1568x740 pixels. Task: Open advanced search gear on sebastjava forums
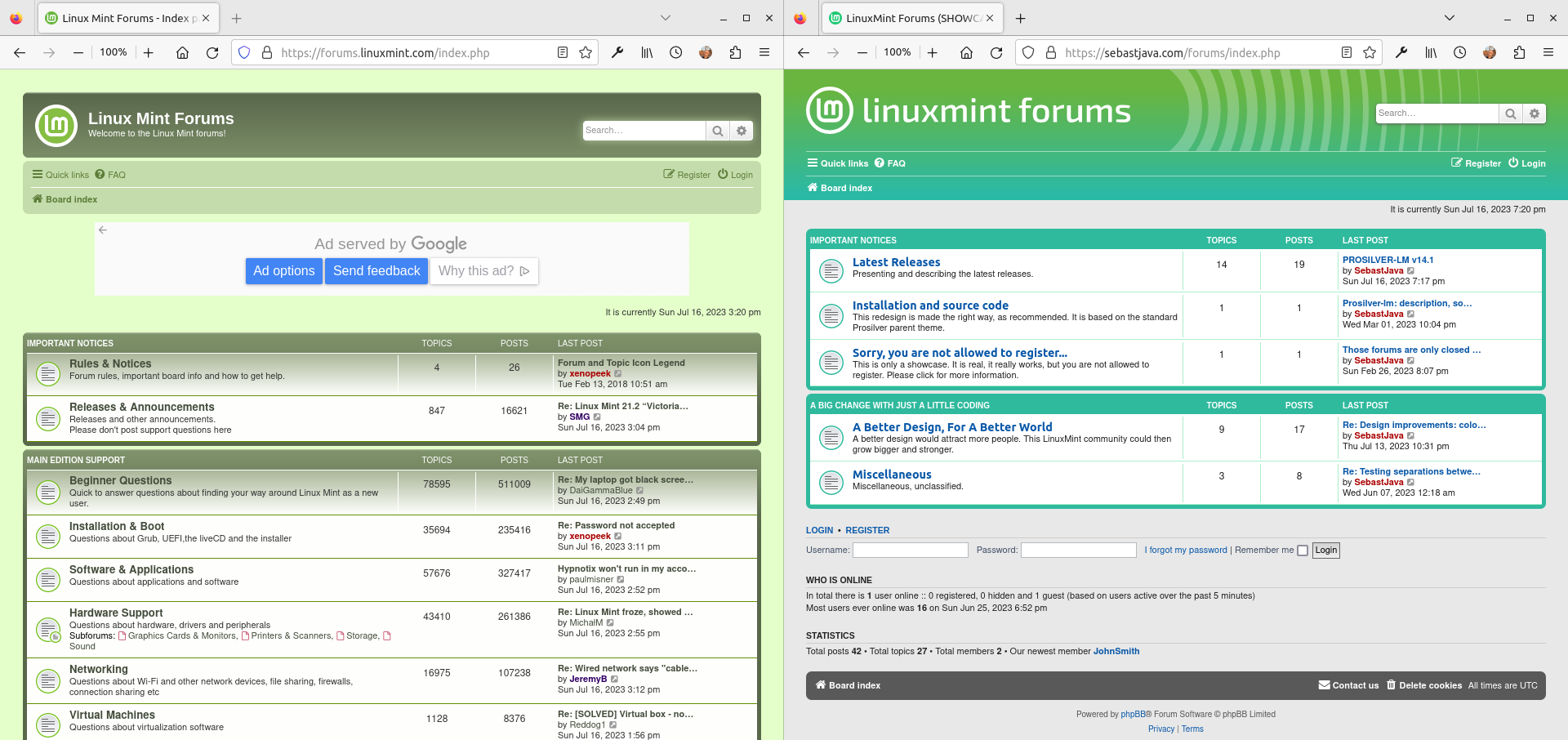1535,114
